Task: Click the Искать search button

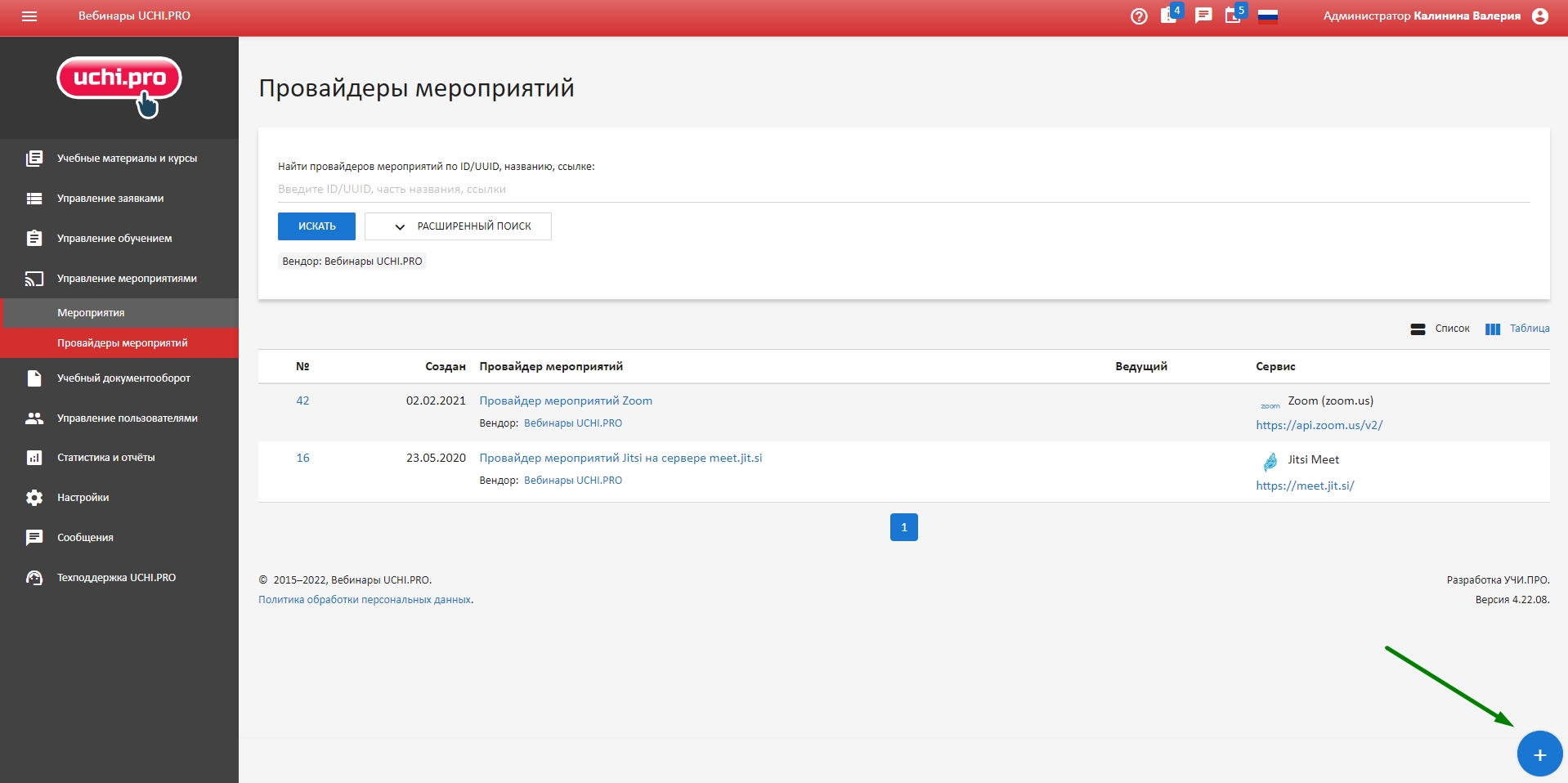Action: (x=316, y=226)
